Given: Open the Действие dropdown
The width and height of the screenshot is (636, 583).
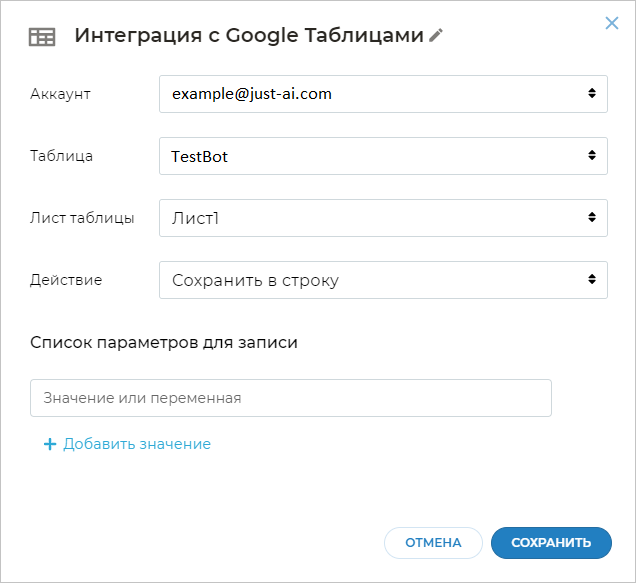Looking at the screenshot, I should (x=383, y=280).
